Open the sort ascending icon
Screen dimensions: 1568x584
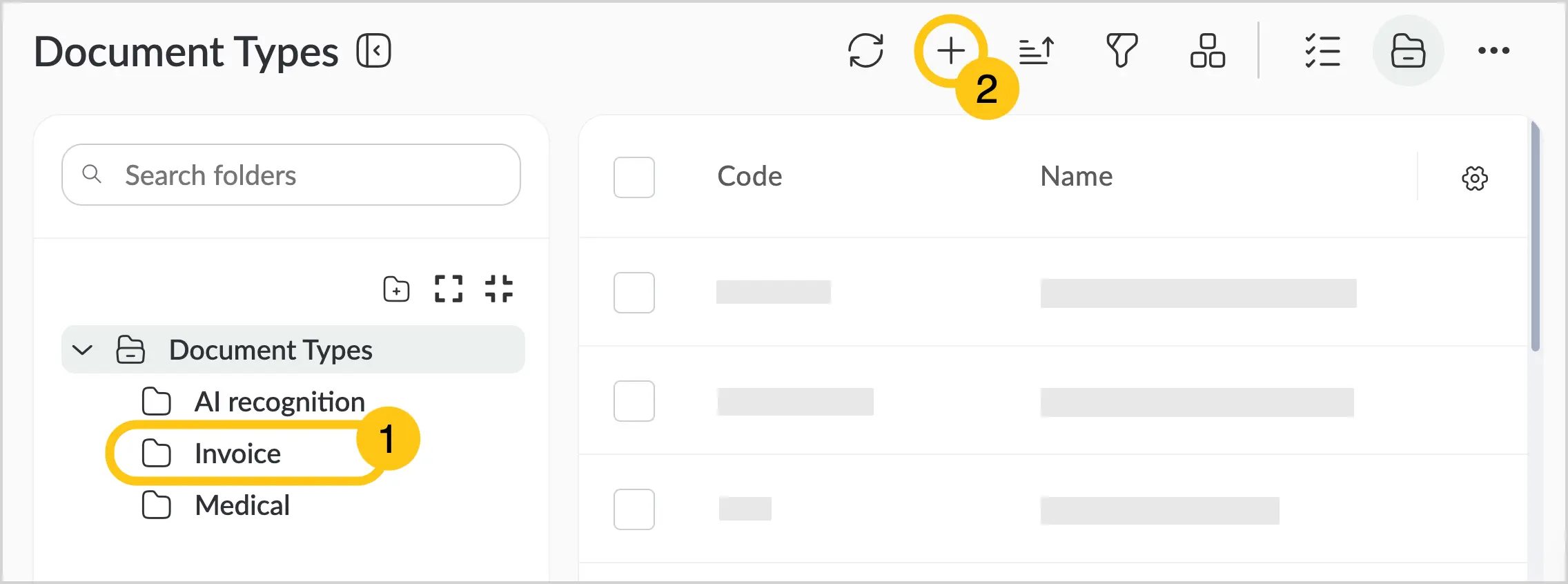(x=1037, y=50)
